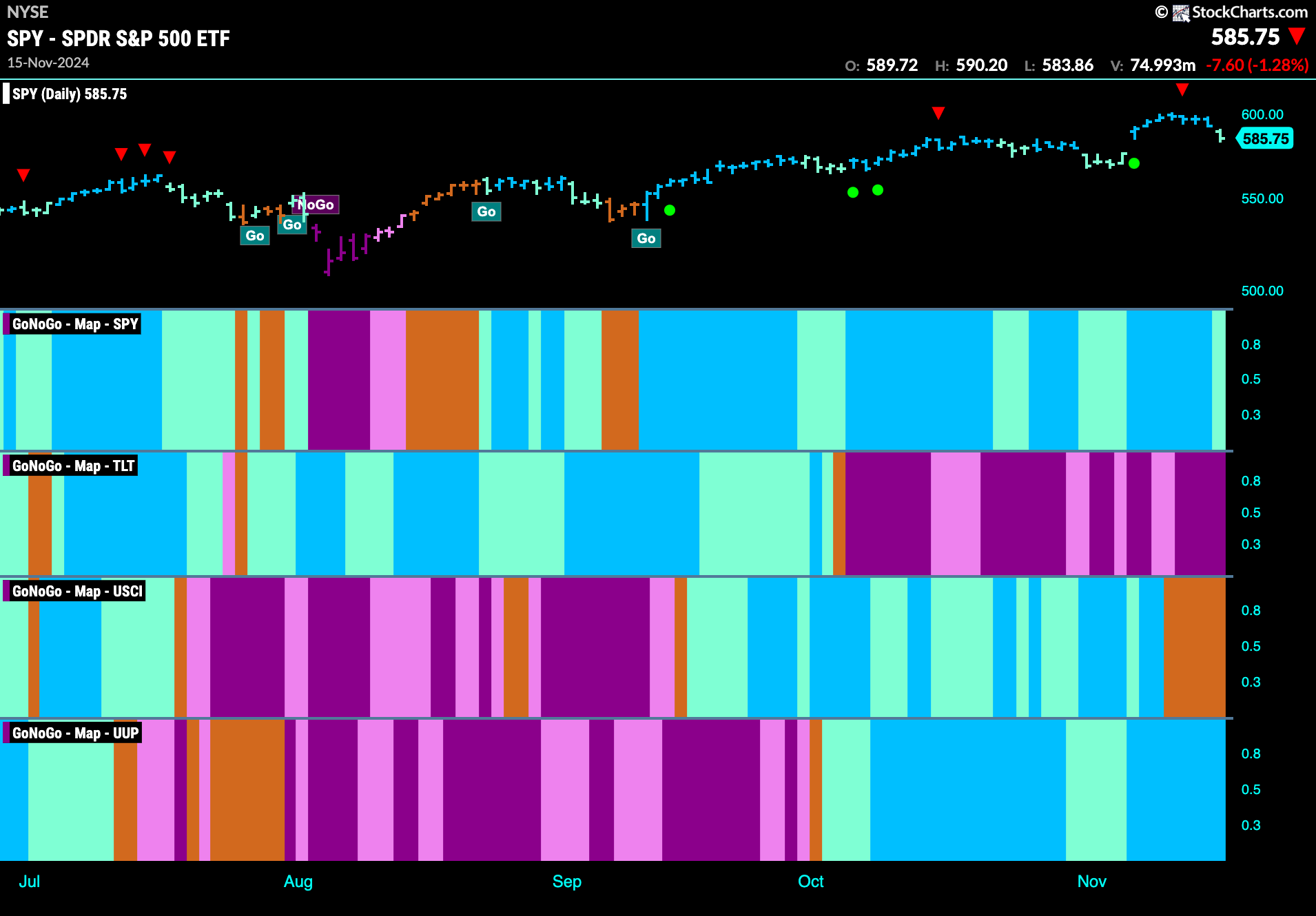Click the wide purple August block in SPY map
The width and height of the screenshot is (1316, 916).
click(x=339, y=380)
